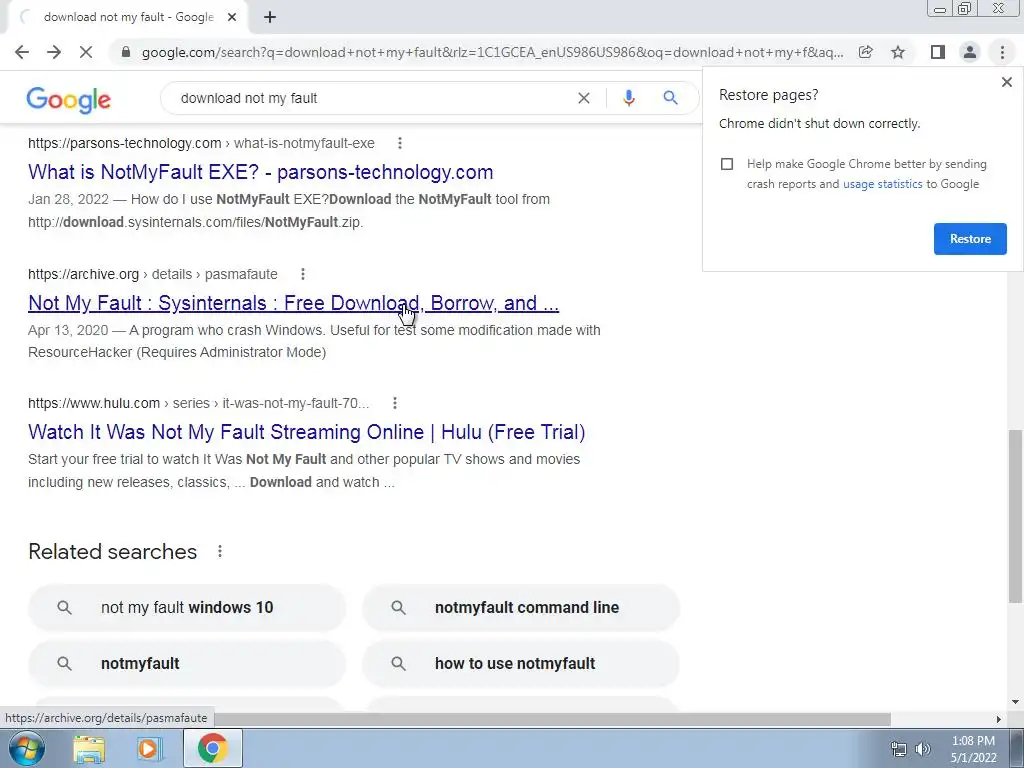Go back to the previous page

tap(22, 52)
